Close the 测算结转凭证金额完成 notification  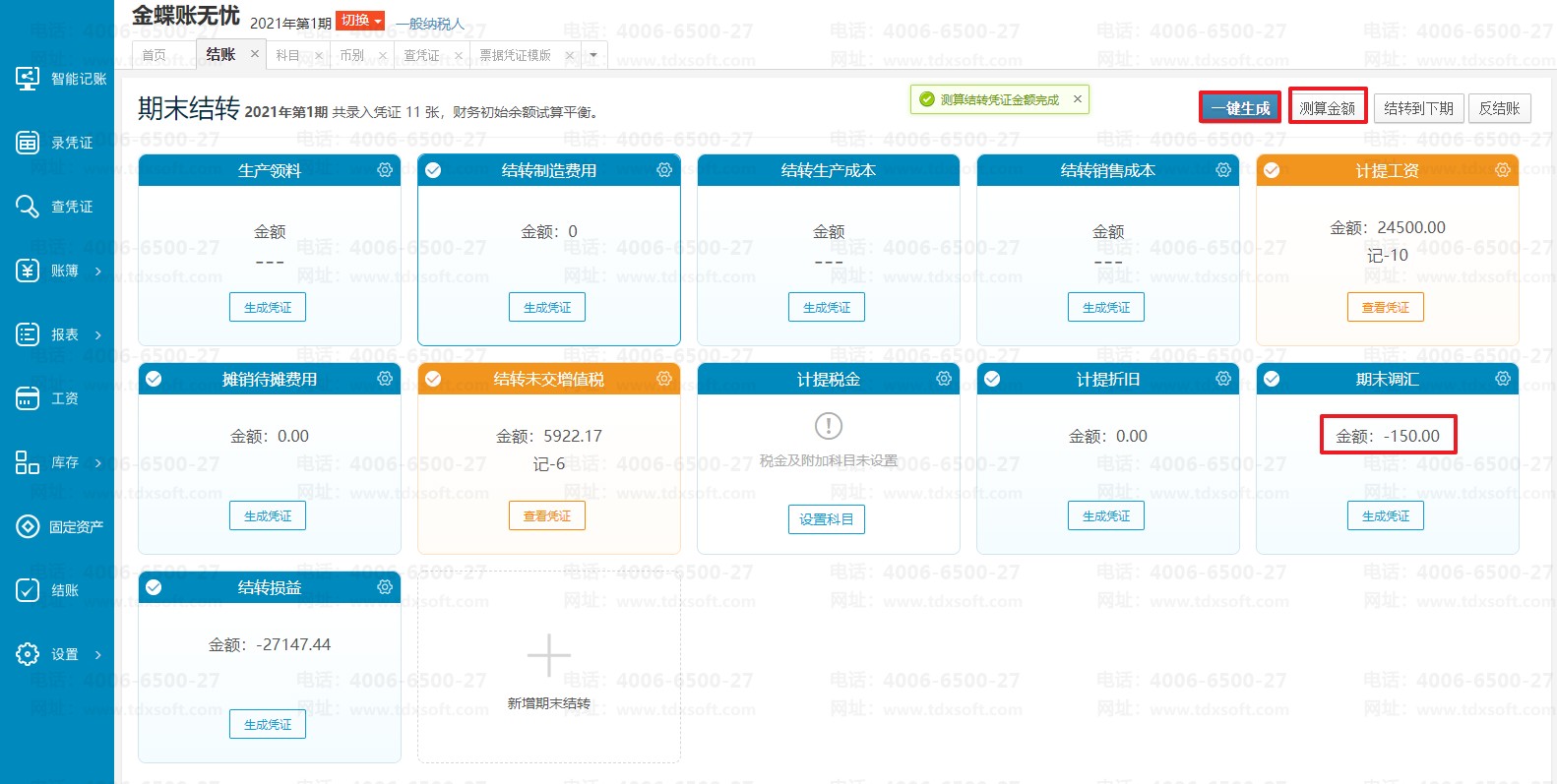point(1077,99)
